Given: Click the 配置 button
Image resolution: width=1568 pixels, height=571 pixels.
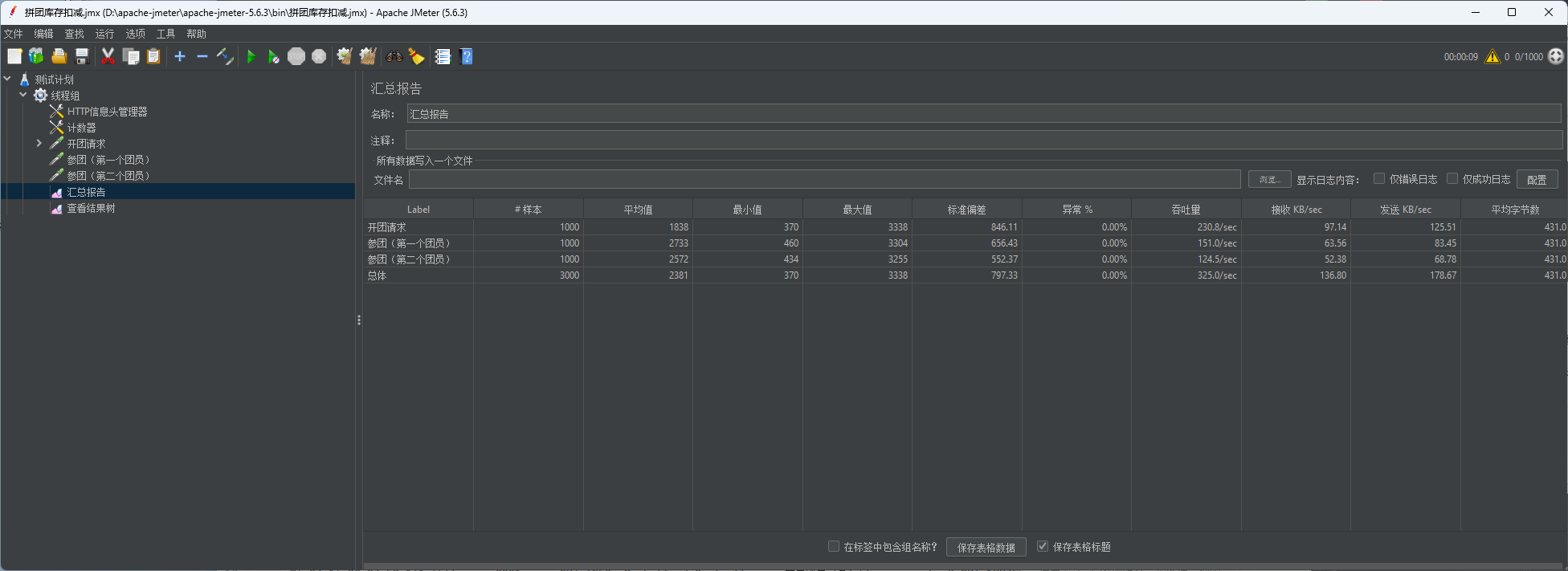Looking at the screenshot, I should point(1537,179).
